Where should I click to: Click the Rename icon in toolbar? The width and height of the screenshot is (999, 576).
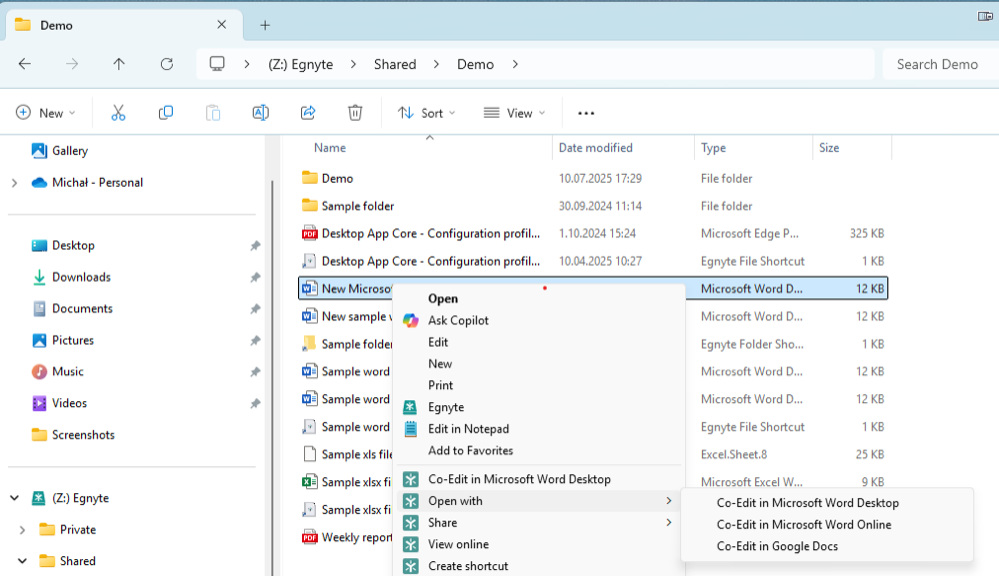[x=260, y=113]
